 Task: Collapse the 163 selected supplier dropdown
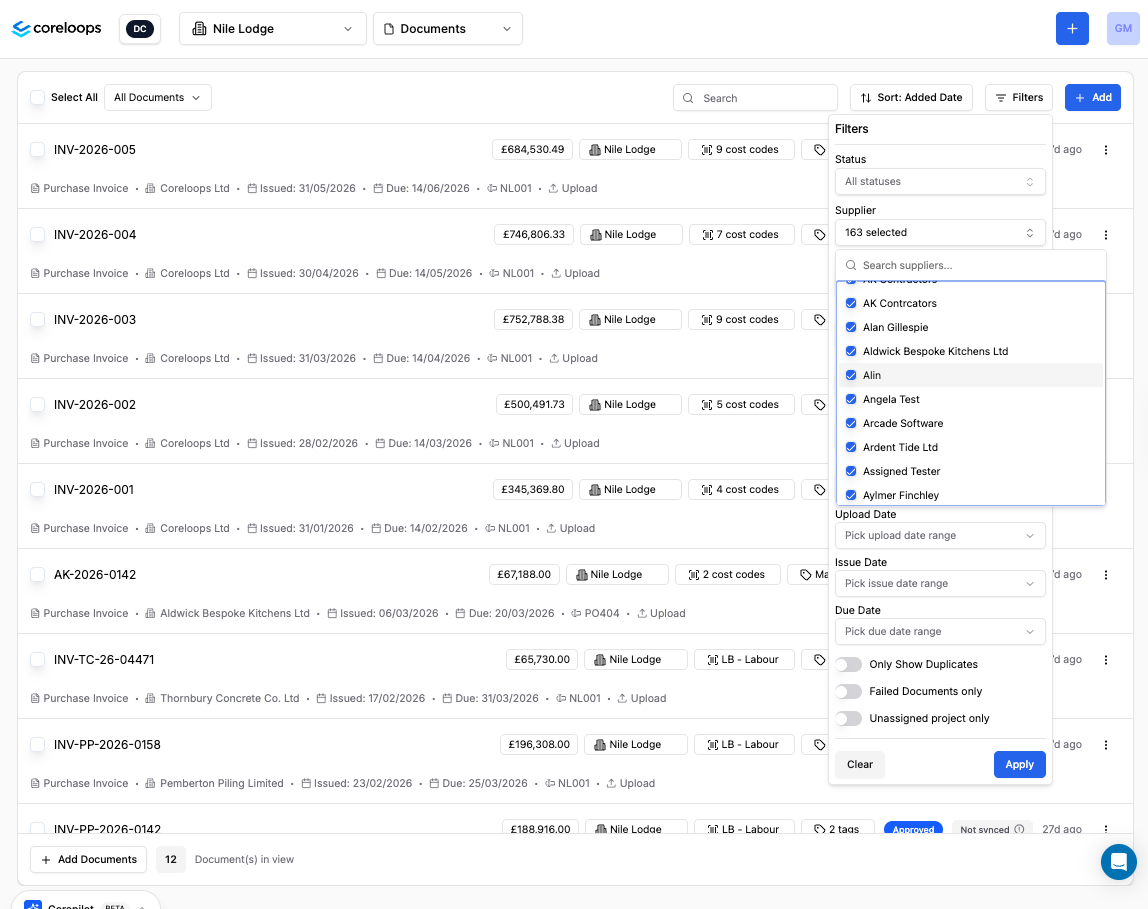(x=940, y=233)
